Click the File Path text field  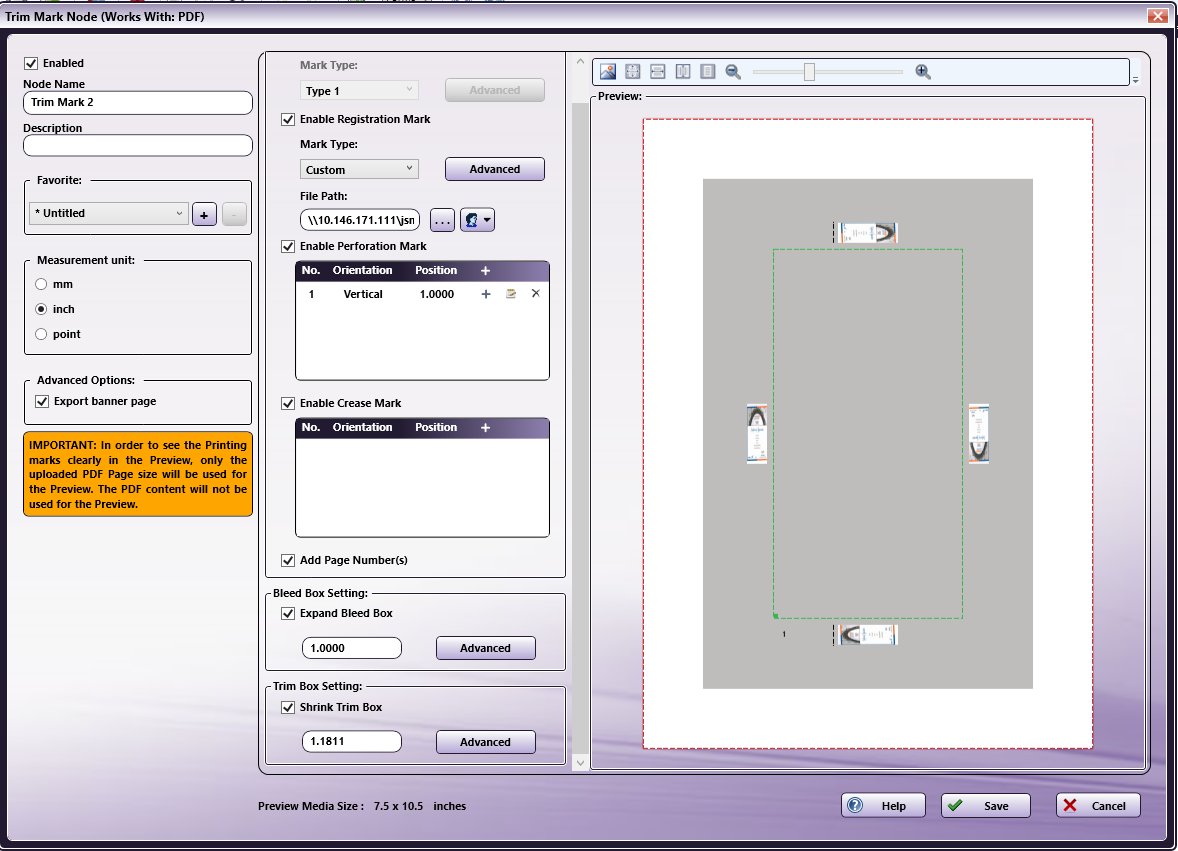[x=360, y=220]
